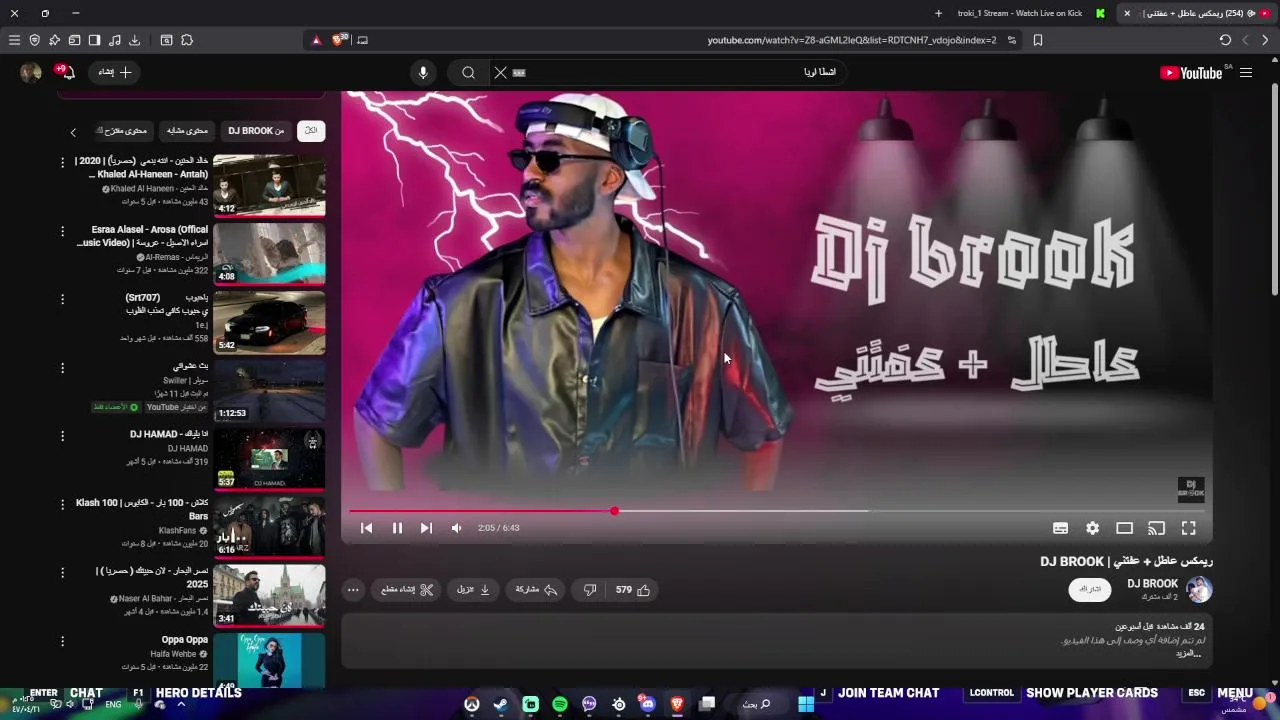Bookmark this page via address bar icon
The height and width of the screenshot is (720, 1280).
point(1038,40)
